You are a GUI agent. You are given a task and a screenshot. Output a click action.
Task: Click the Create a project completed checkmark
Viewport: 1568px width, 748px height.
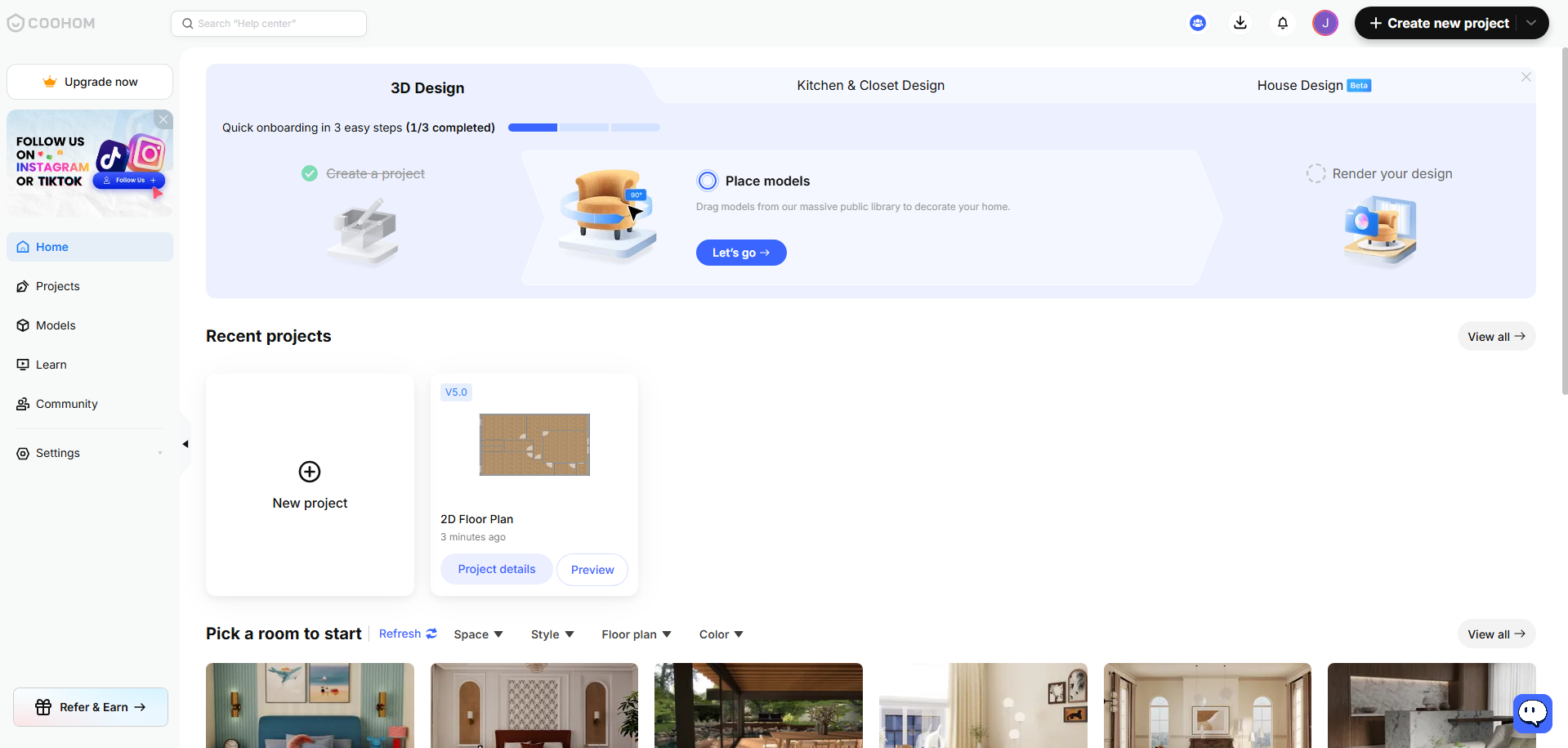pyautogui.click(x=310, y=173)
